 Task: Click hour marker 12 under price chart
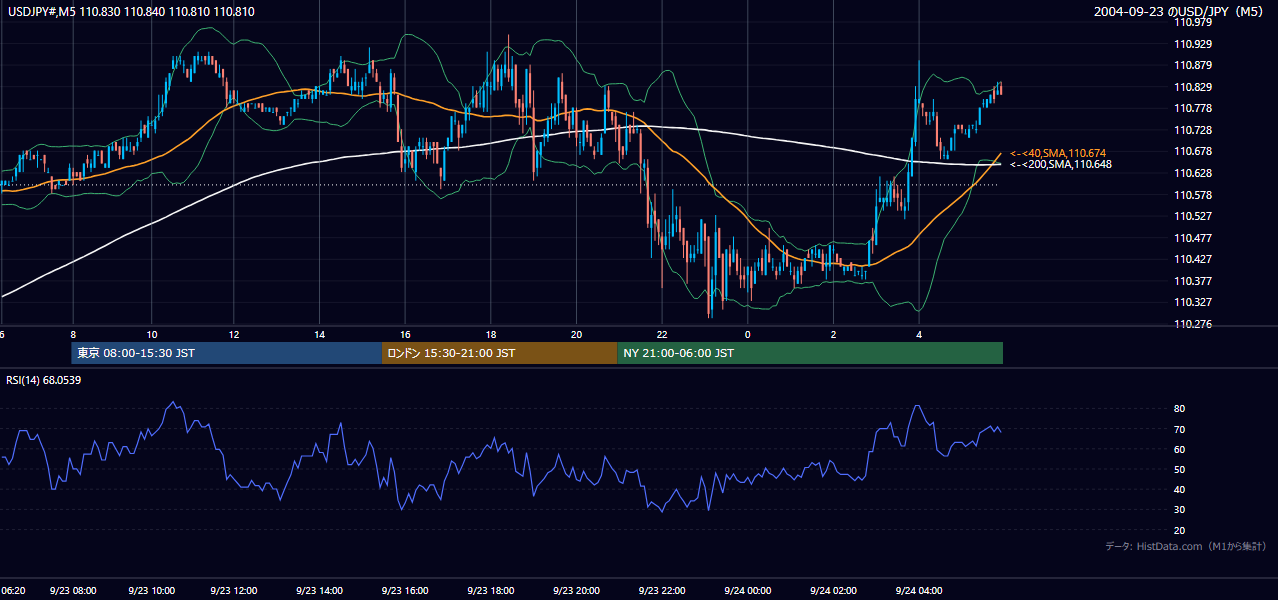(234, 334)
